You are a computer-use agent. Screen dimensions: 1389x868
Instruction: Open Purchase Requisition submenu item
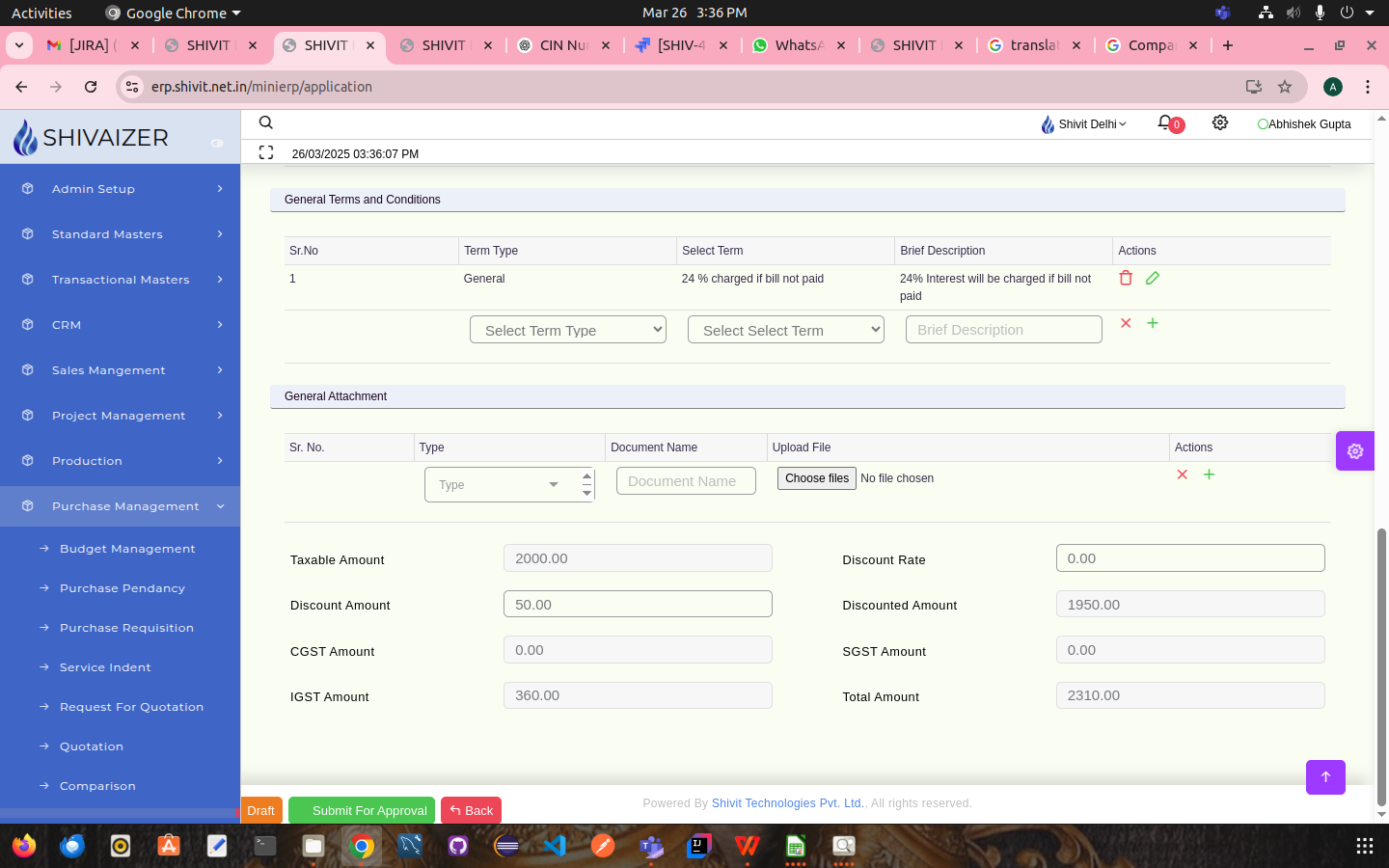(x=126, y=628)
